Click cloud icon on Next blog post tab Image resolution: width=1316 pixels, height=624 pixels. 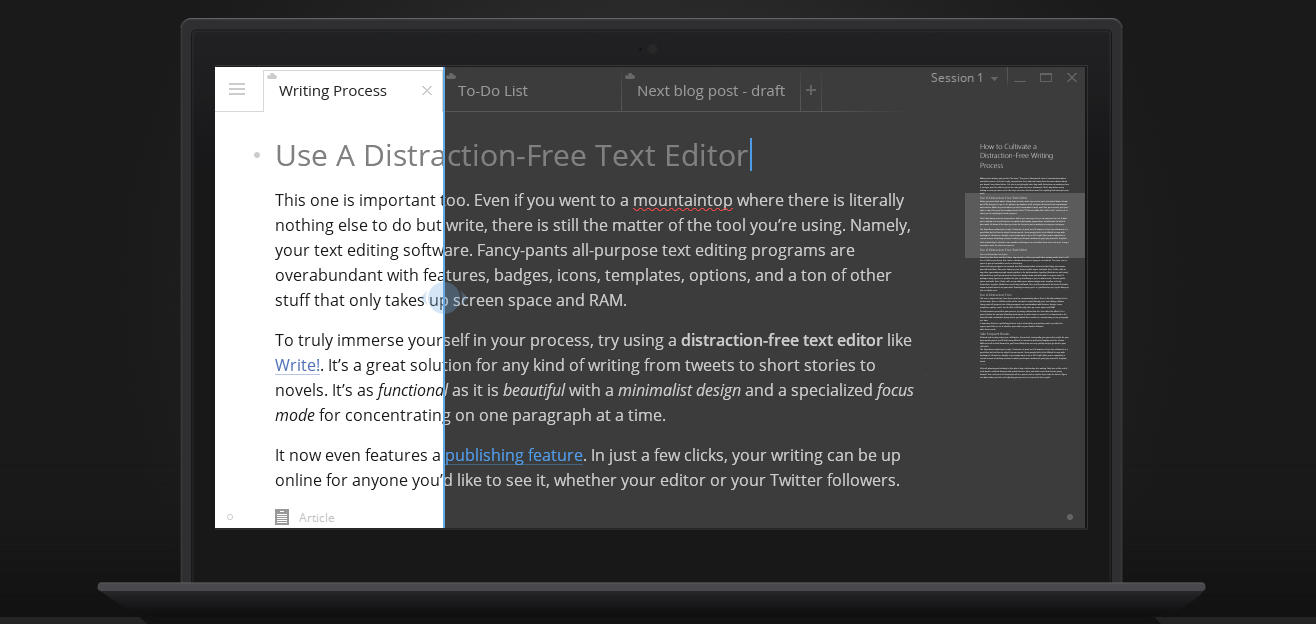click(x=630, y=76)
